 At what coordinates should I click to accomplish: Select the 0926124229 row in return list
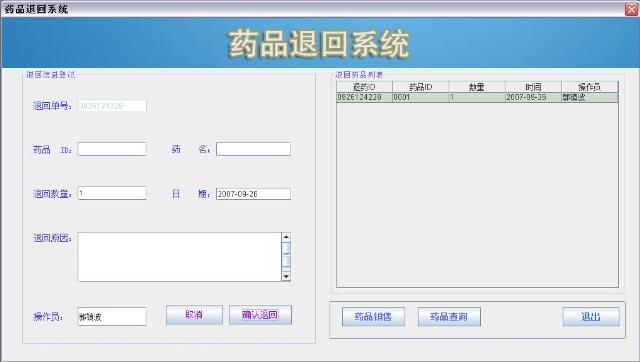coord(477,97)
